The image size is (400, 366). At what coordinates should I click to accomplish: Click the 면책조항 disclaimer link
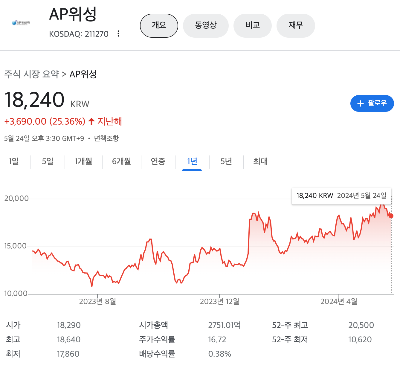pyautogui.click(x=106, y=138)
